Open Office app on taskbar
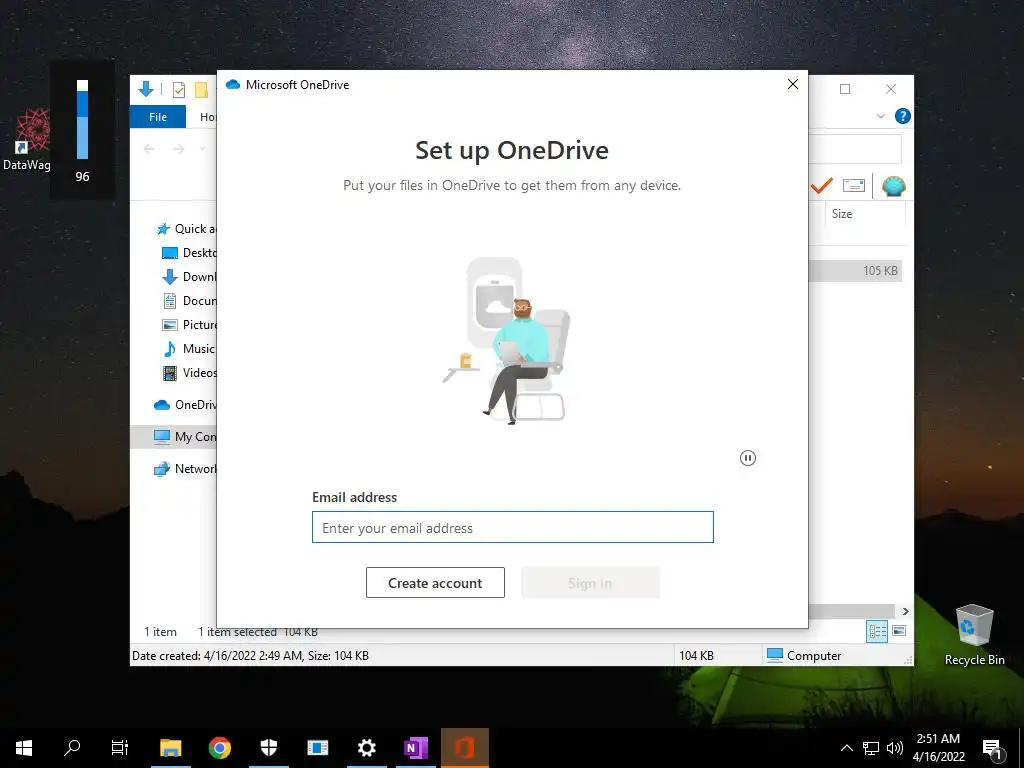 click(x=465, y=748)
